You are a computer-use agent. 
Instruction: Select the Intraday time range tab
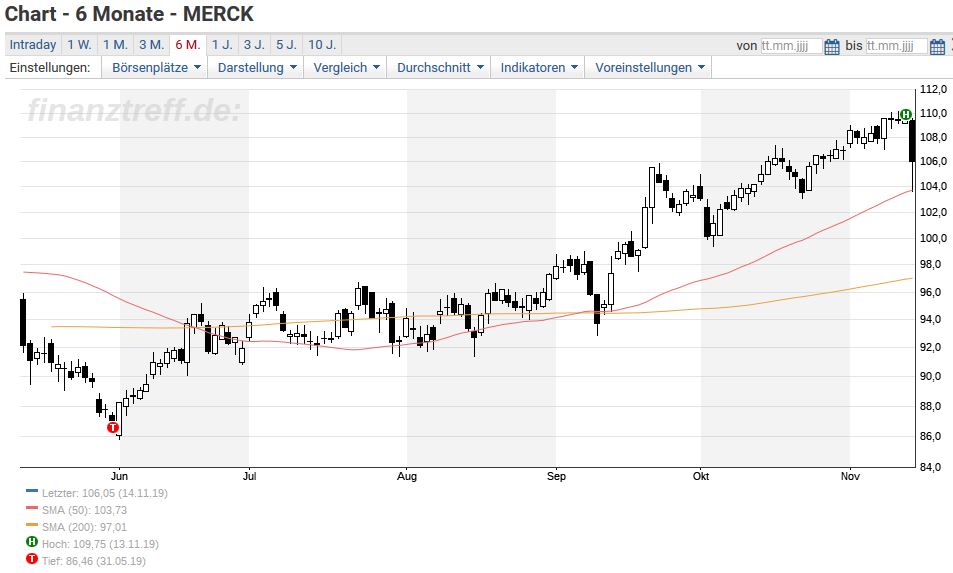click(x=33, y=44)
